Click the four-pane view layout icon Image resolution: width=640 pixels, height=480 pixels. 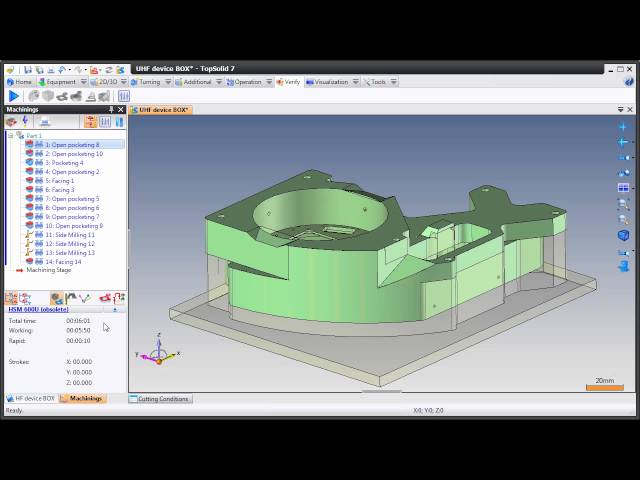coord(623,187)
